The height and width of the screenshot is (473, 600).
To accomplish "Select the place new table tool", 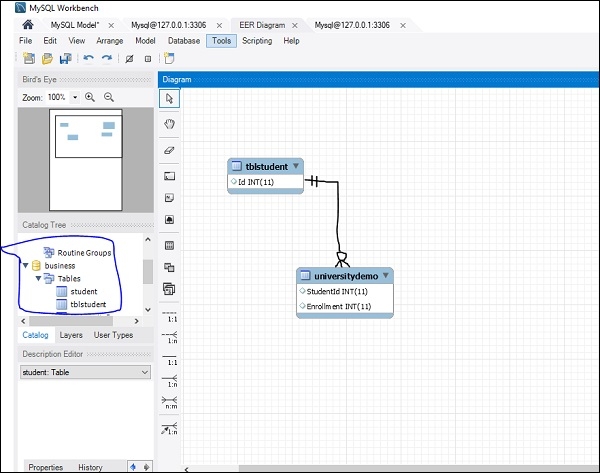I will click(169, 246).
